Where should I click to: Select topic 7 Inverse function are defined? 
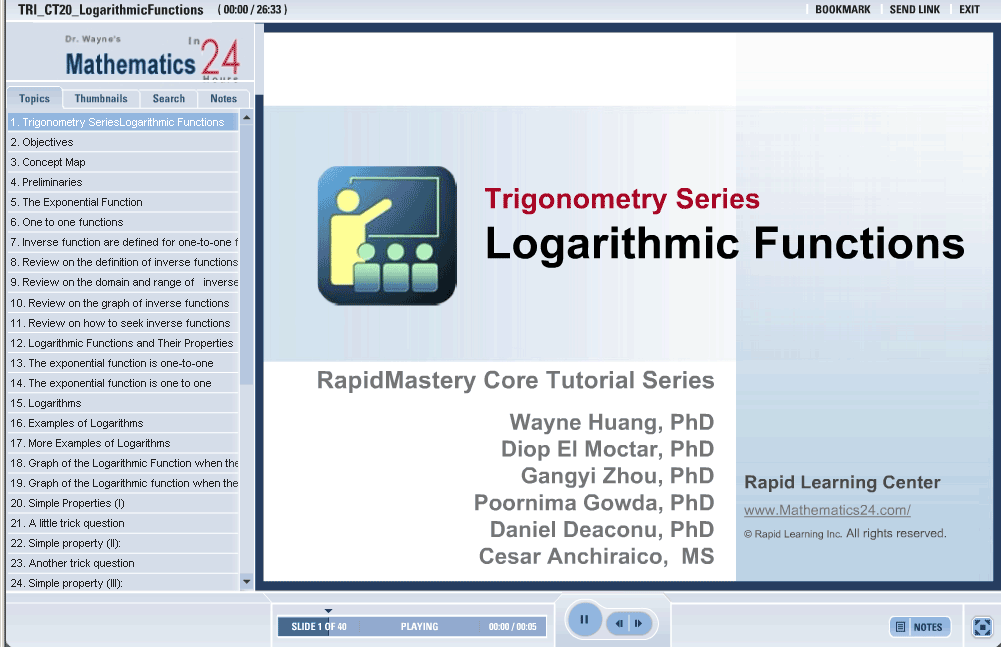click(x=123, y=242)
